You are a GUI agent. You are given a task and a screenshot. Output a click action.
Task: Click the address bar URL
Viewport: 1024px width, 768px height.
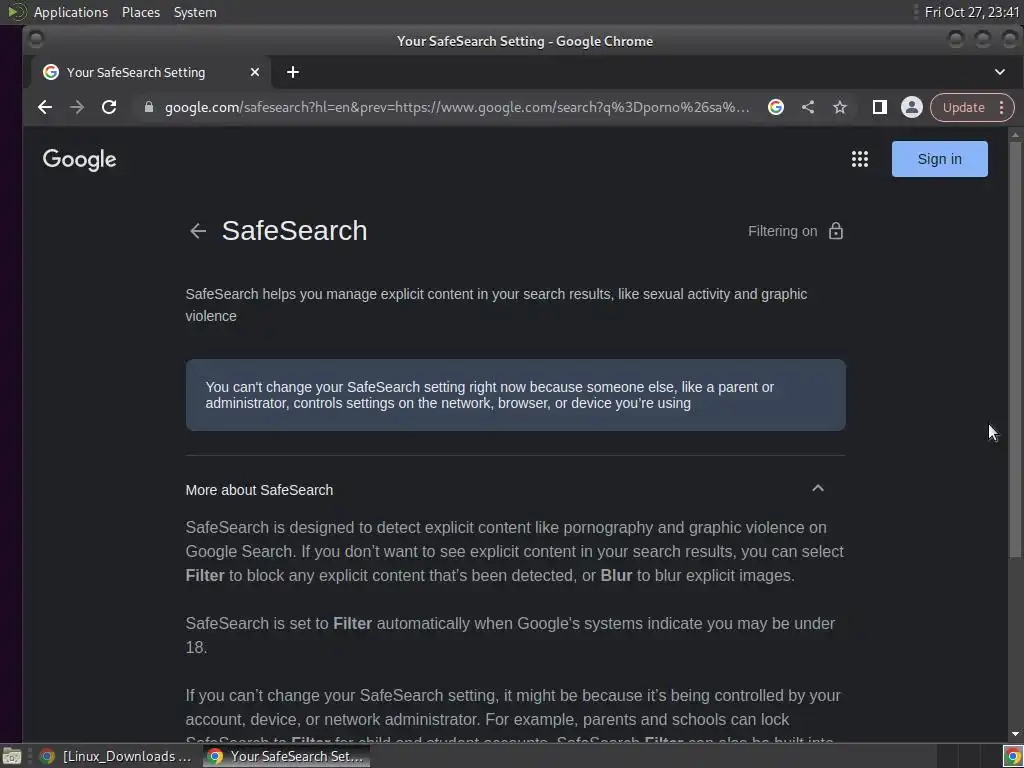coord(457,107)
